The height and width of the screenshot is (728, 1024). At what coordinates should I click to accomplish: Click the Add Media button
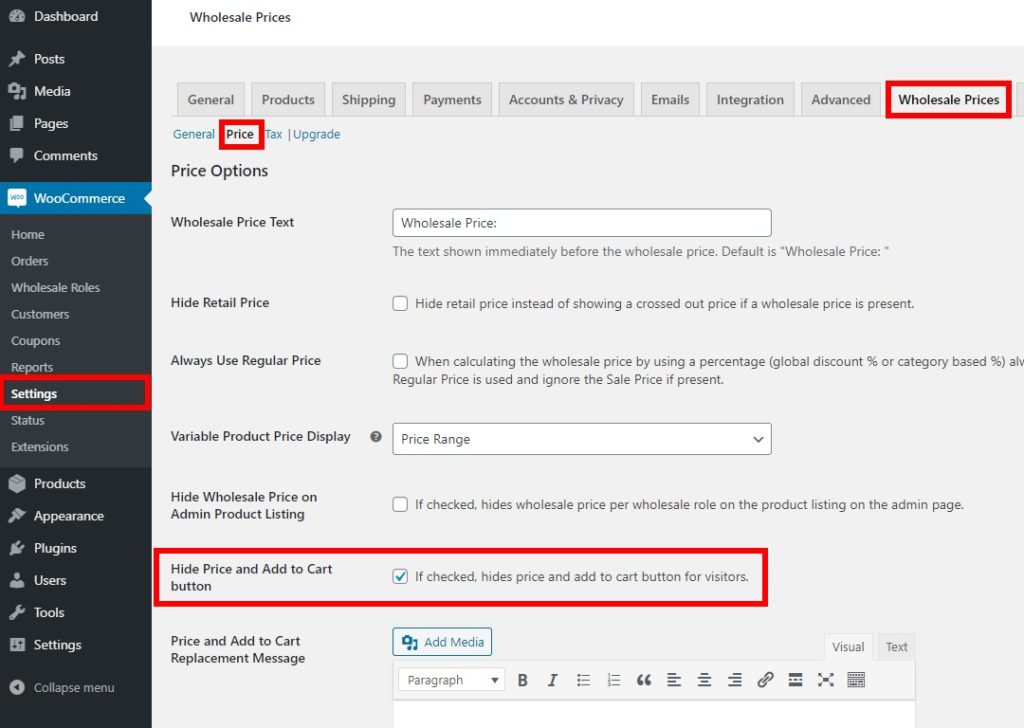tap(442, 642)
